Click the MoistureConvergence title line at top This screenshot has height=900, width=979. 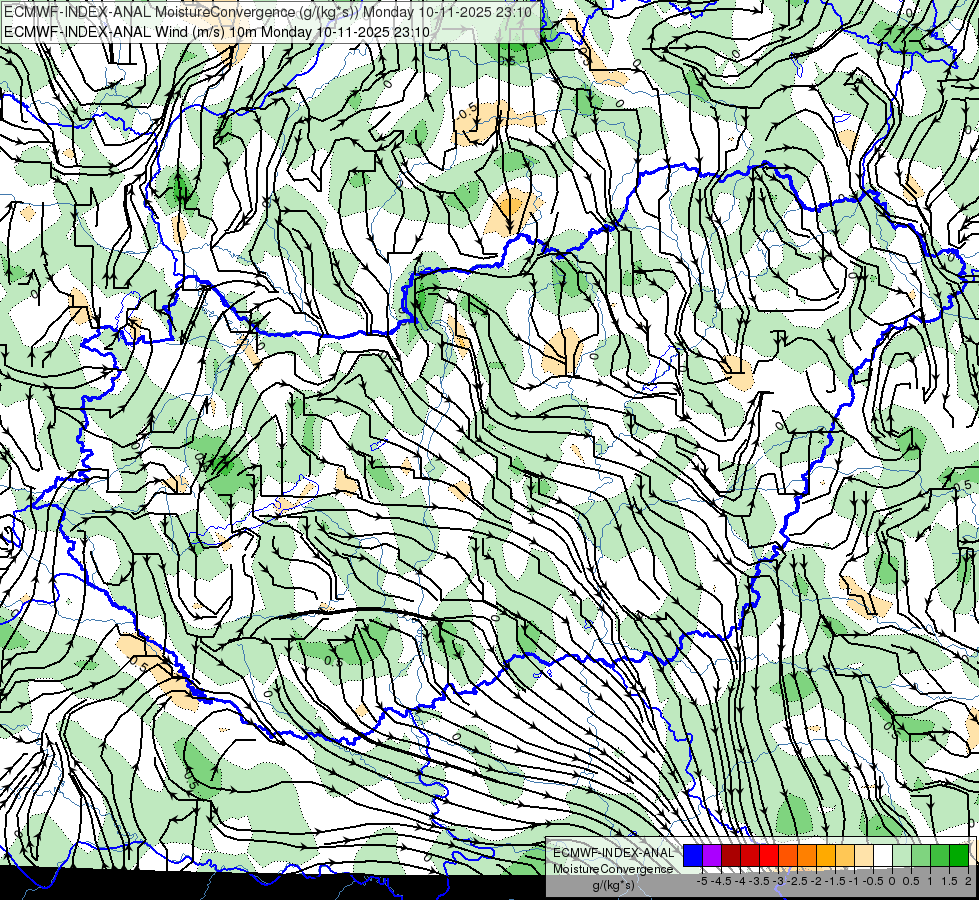click(268, 12)
